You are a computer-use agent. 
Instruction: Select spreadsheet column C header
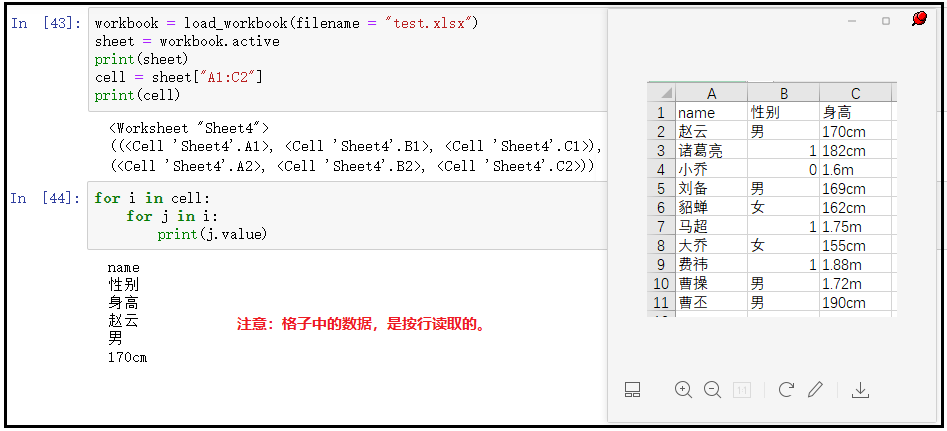855,94
